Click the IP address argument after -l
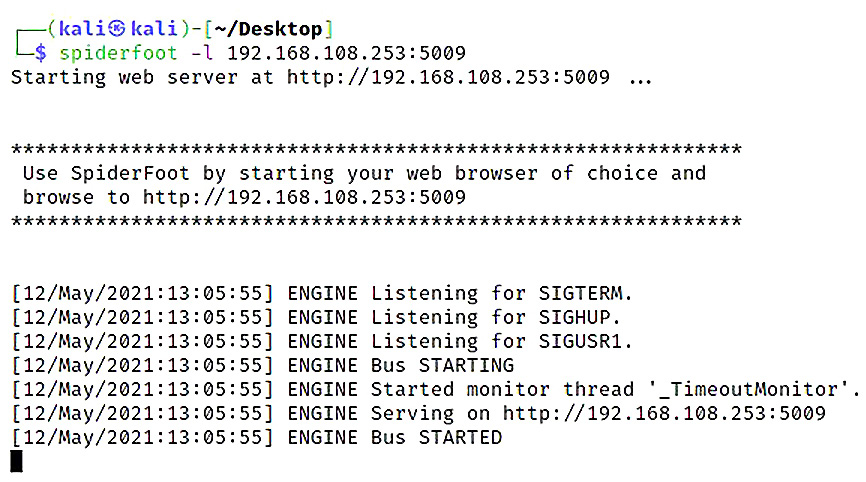Viewport: 866px width, 482px height. click(346, 52)
